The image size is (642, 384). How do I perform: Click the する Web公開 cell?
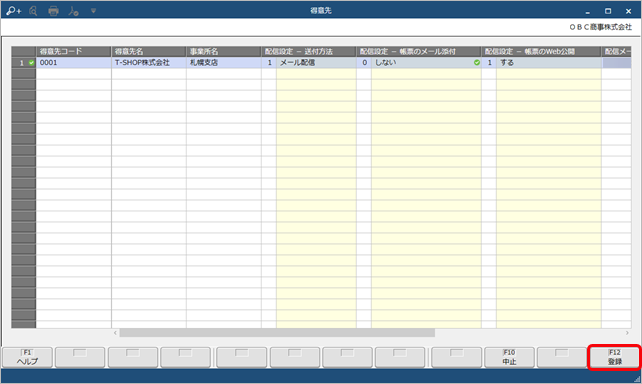tap(549, 63)
